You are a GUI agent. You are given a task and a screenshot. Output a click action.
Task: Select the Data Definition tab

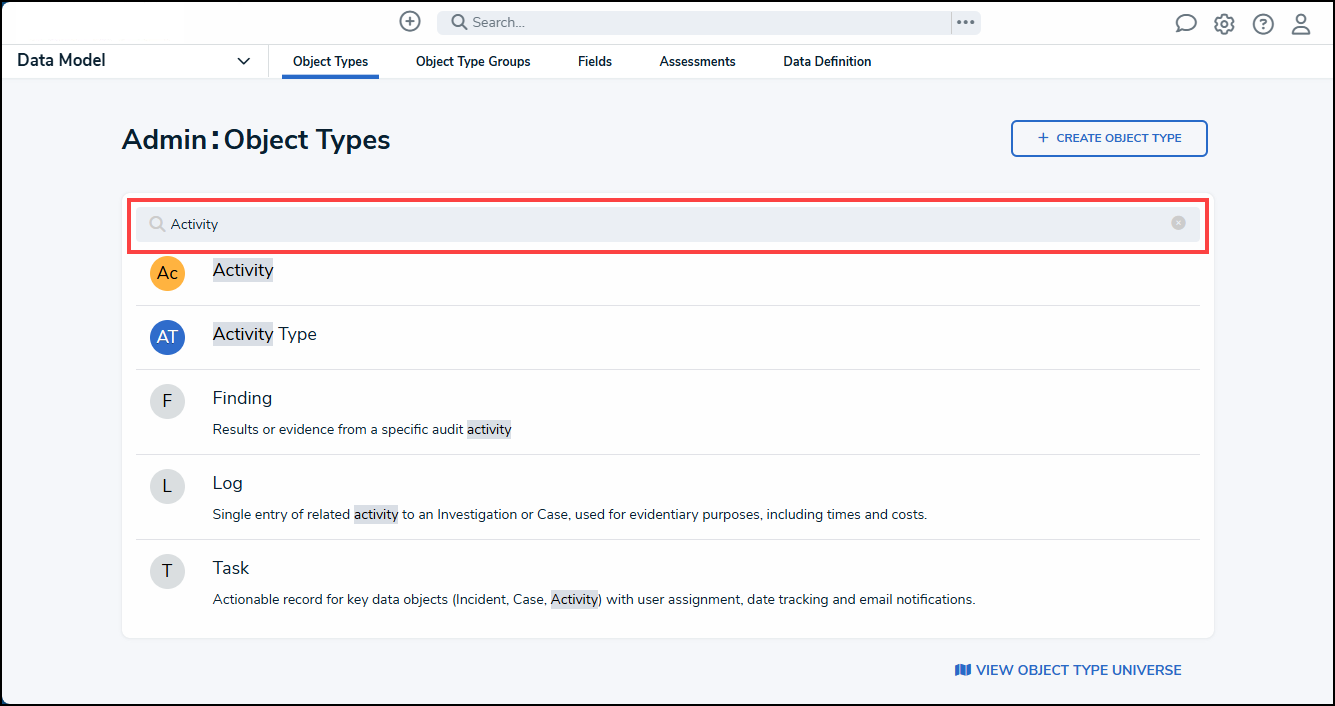click(827, 61)
